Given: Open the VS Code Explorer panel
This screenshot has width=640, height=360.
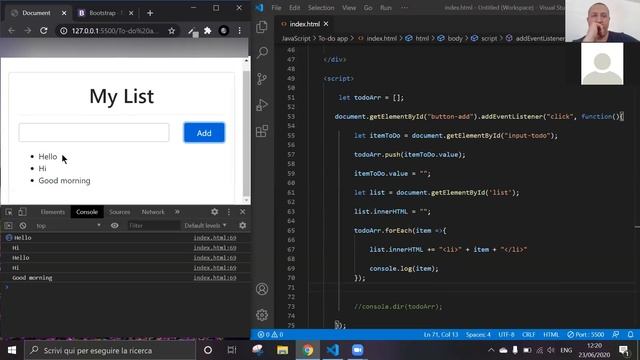Looking at the screenshot, I should pos(262,27).
